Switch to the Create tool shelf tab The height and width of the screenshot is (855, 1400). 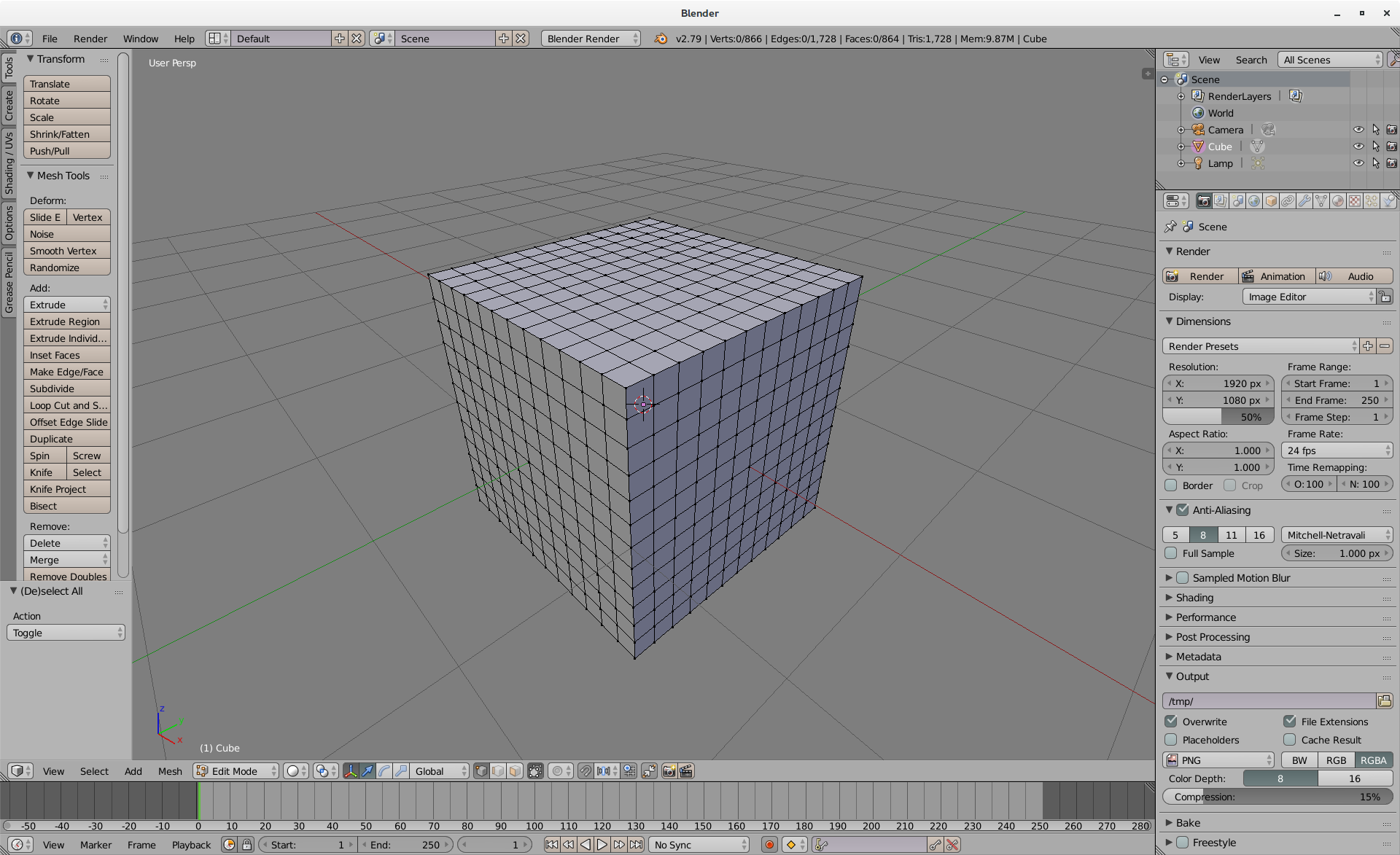click(x=9, y=105)
